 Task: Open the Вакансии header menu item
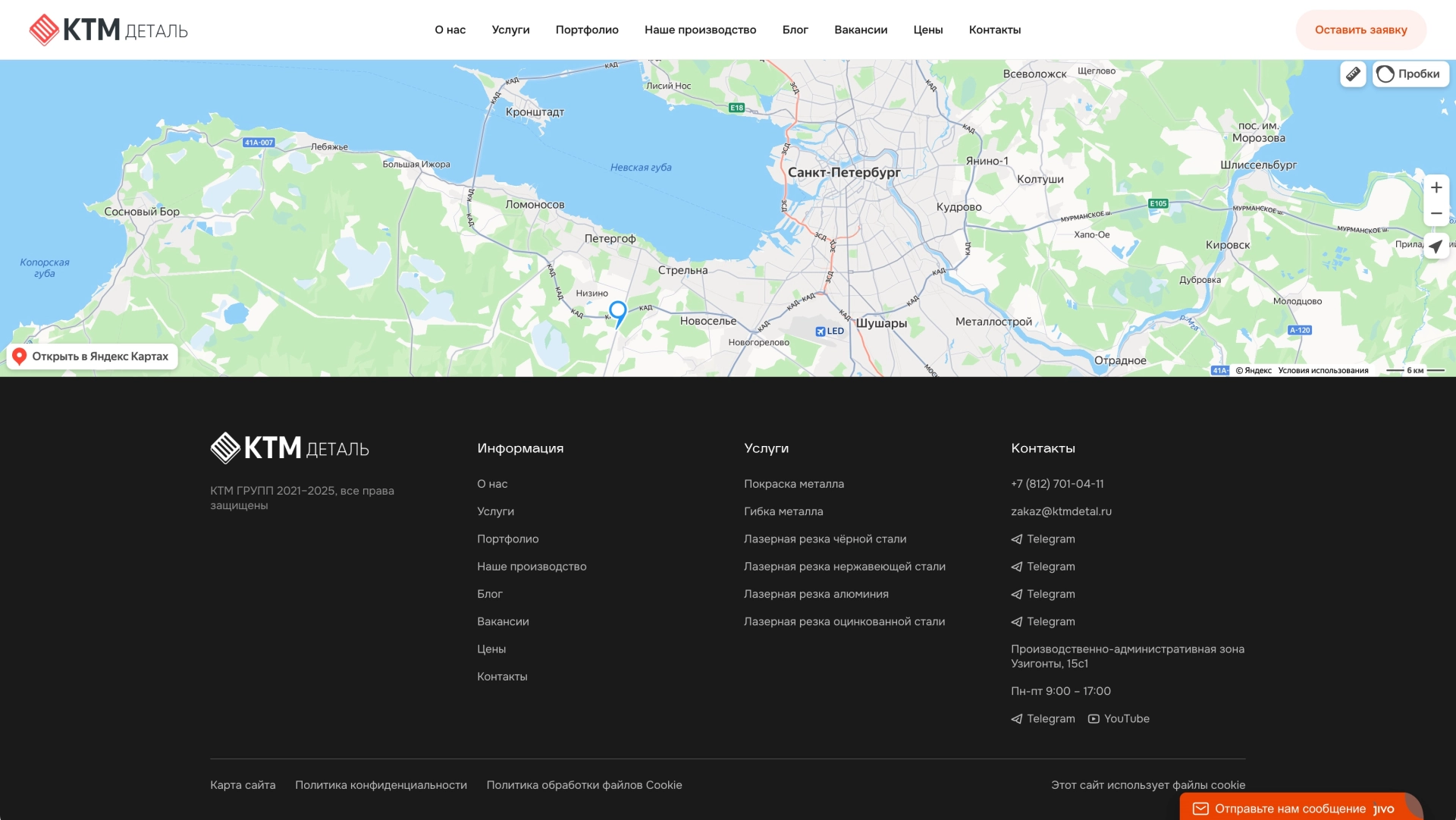[861, 30]
